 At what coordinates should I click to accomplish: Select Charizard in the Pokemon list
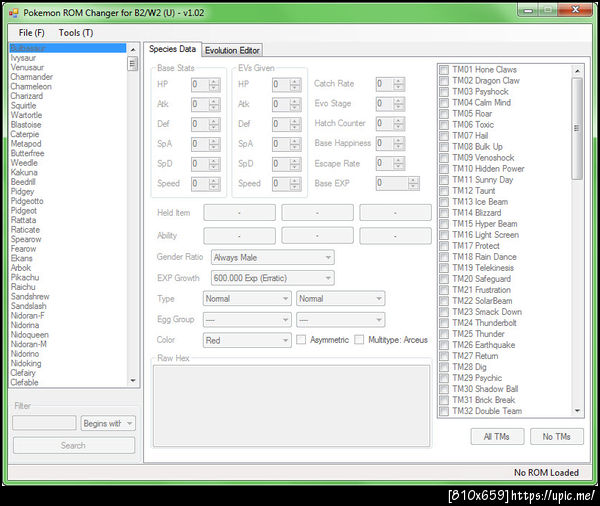click(67, 96)
